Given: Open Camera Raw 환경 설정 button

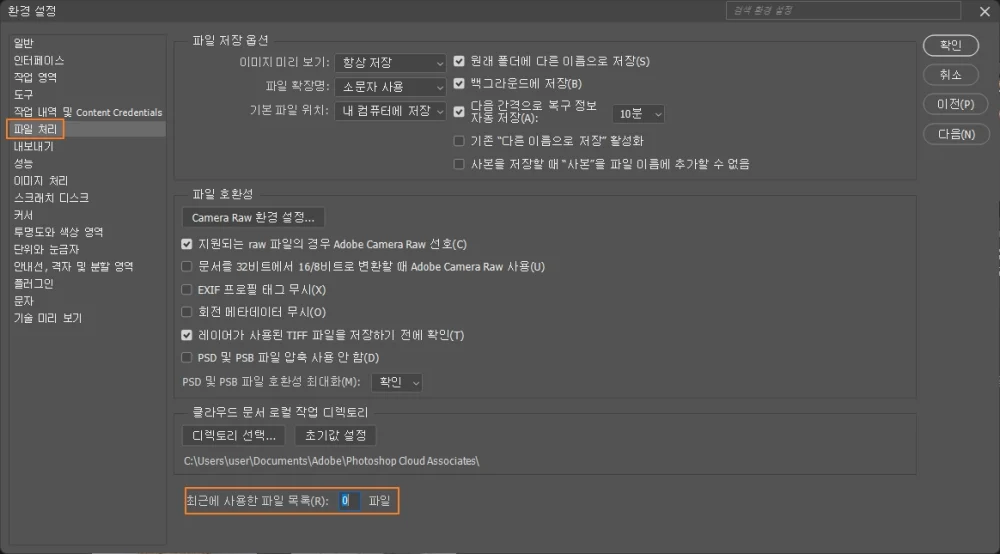Looking at the screenshot, I should coord(253,217).
